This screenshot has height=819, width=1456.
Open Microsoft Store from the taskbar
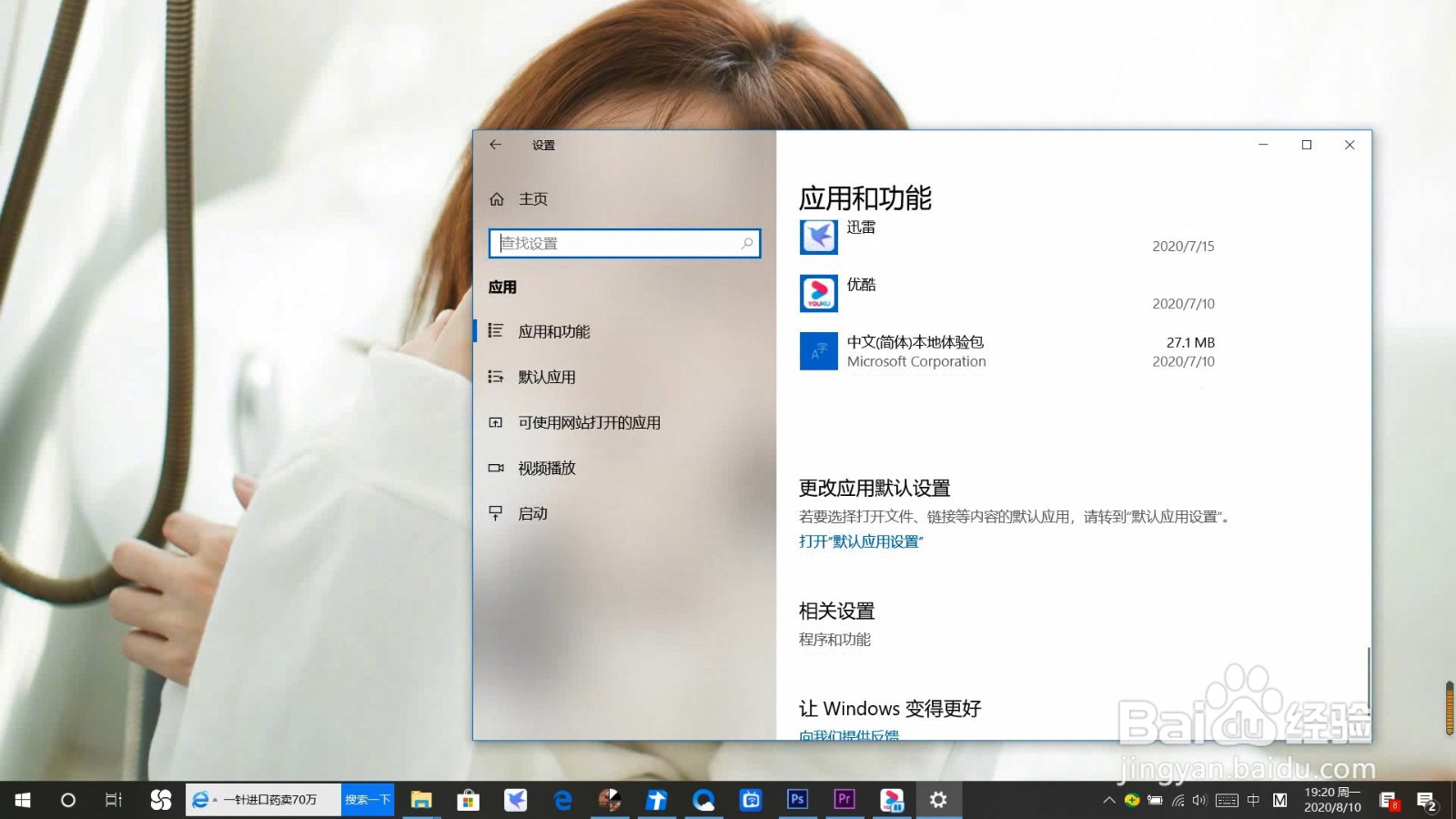(468, 799)
